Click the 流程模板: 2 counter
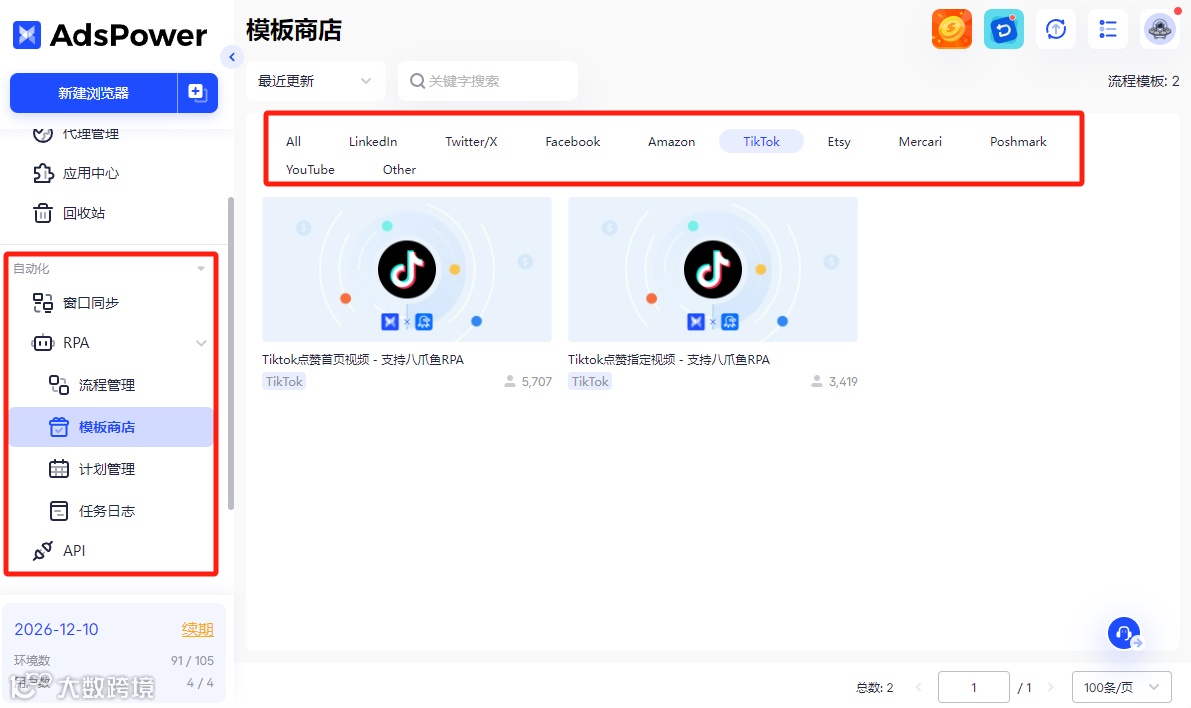The height and width of the screenshot is (708, 1191). tap(1143, 81)
